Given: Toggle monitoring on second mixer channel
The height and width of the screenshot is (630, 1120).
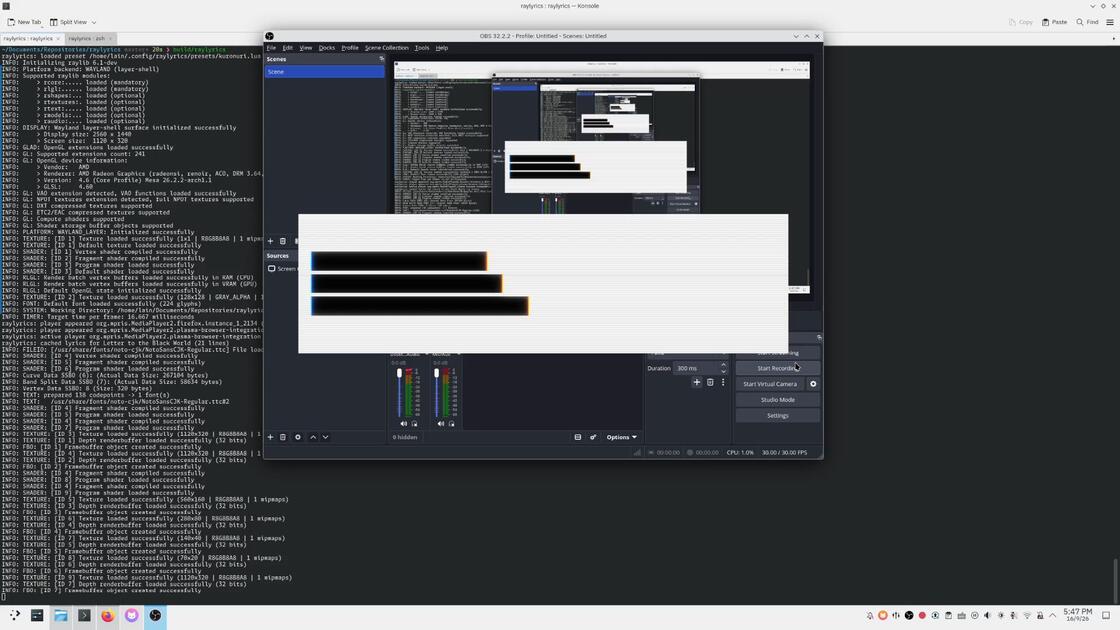Looking at the screenshot, I should pos(451,424).
